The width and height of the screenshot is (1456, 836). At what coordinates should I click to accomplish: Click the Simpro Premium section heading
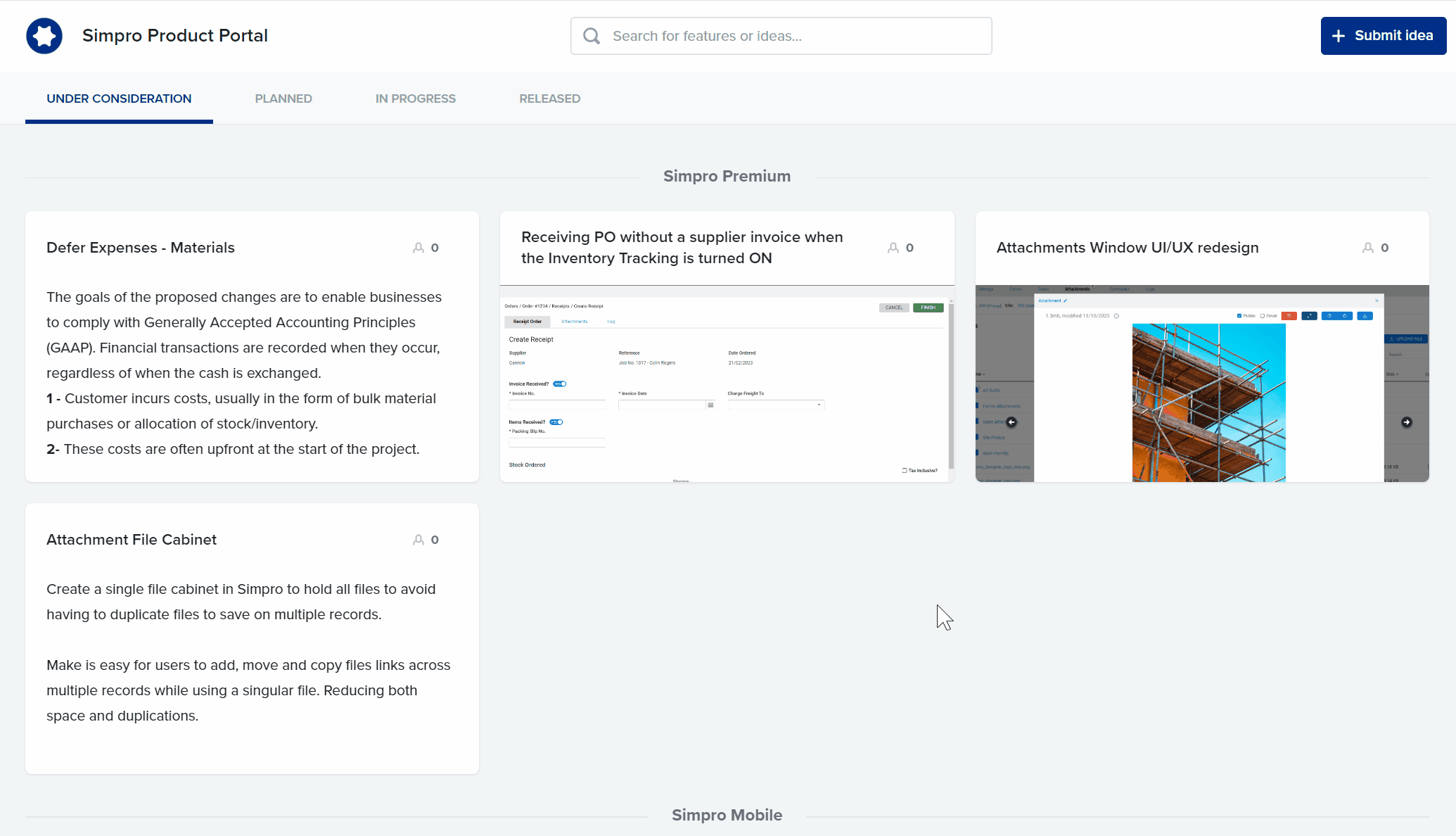click(x=727, y=176)
